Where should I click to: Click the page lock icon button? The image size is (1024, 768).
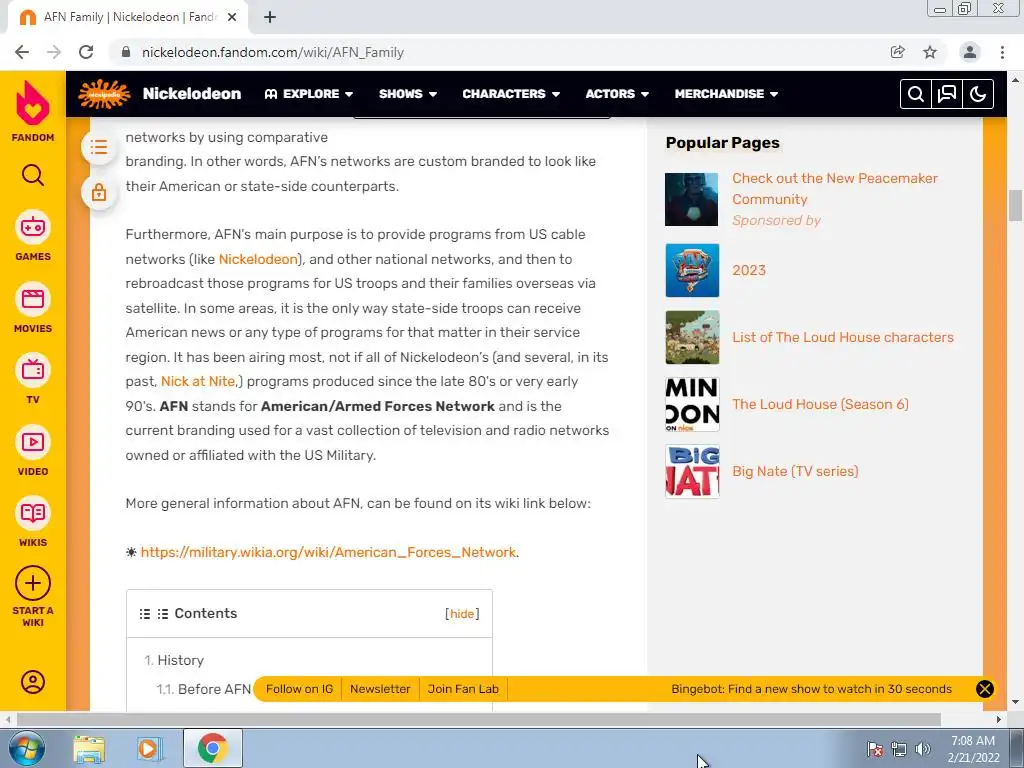coord(99,192)
